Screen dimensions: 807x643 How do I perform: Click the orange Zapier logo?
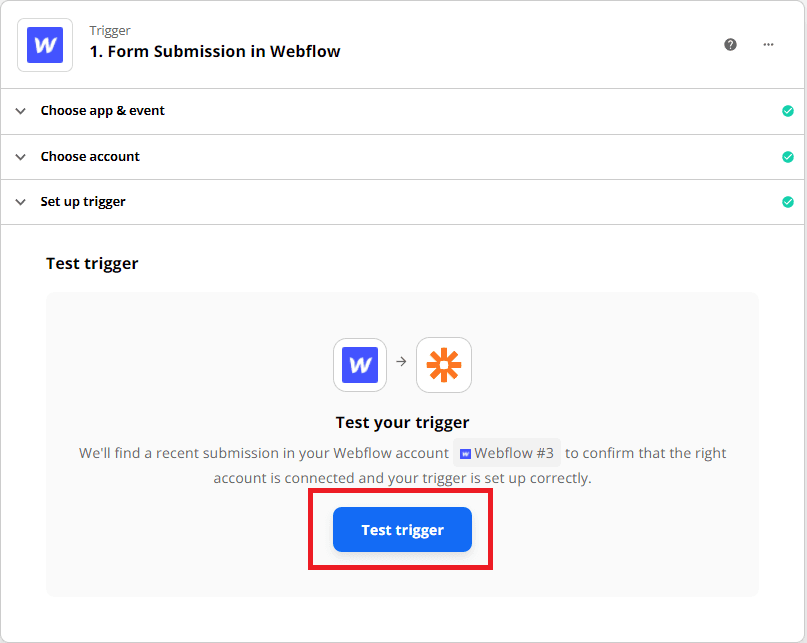pyautogui.click(x=444, y=365)
